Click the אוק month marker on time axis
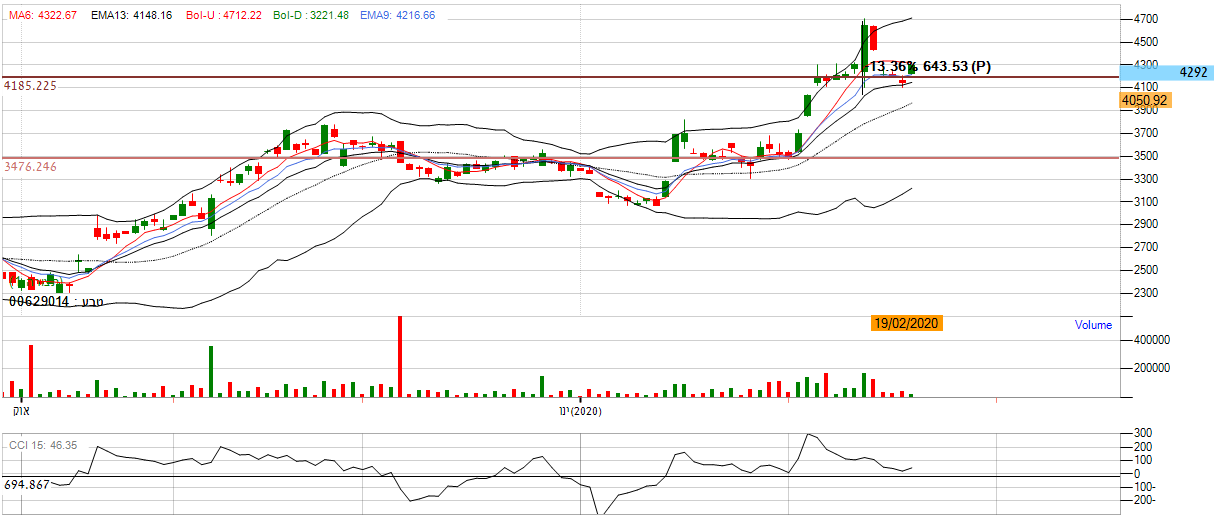The image size is (1214, 526). pyautogui.click(x=21, y=410)
